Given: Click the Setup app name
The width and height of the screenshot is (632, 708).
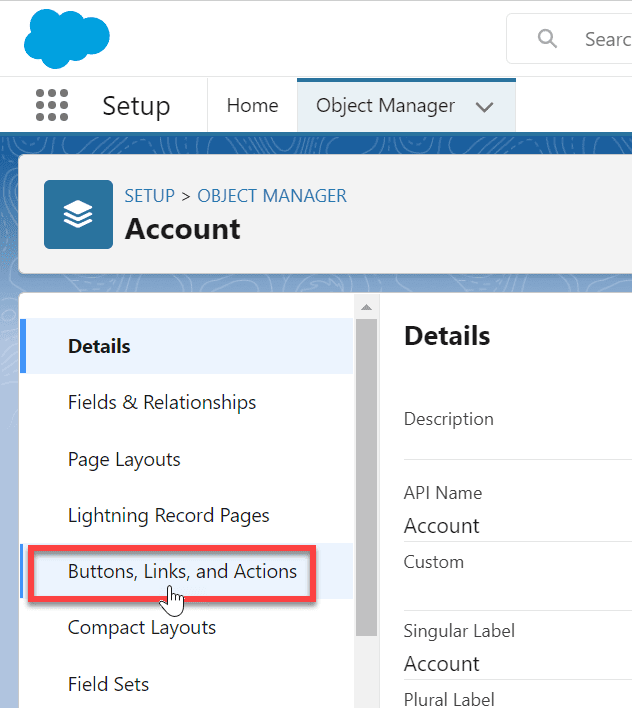Looking at the screenshot, I should coord(136,106).
